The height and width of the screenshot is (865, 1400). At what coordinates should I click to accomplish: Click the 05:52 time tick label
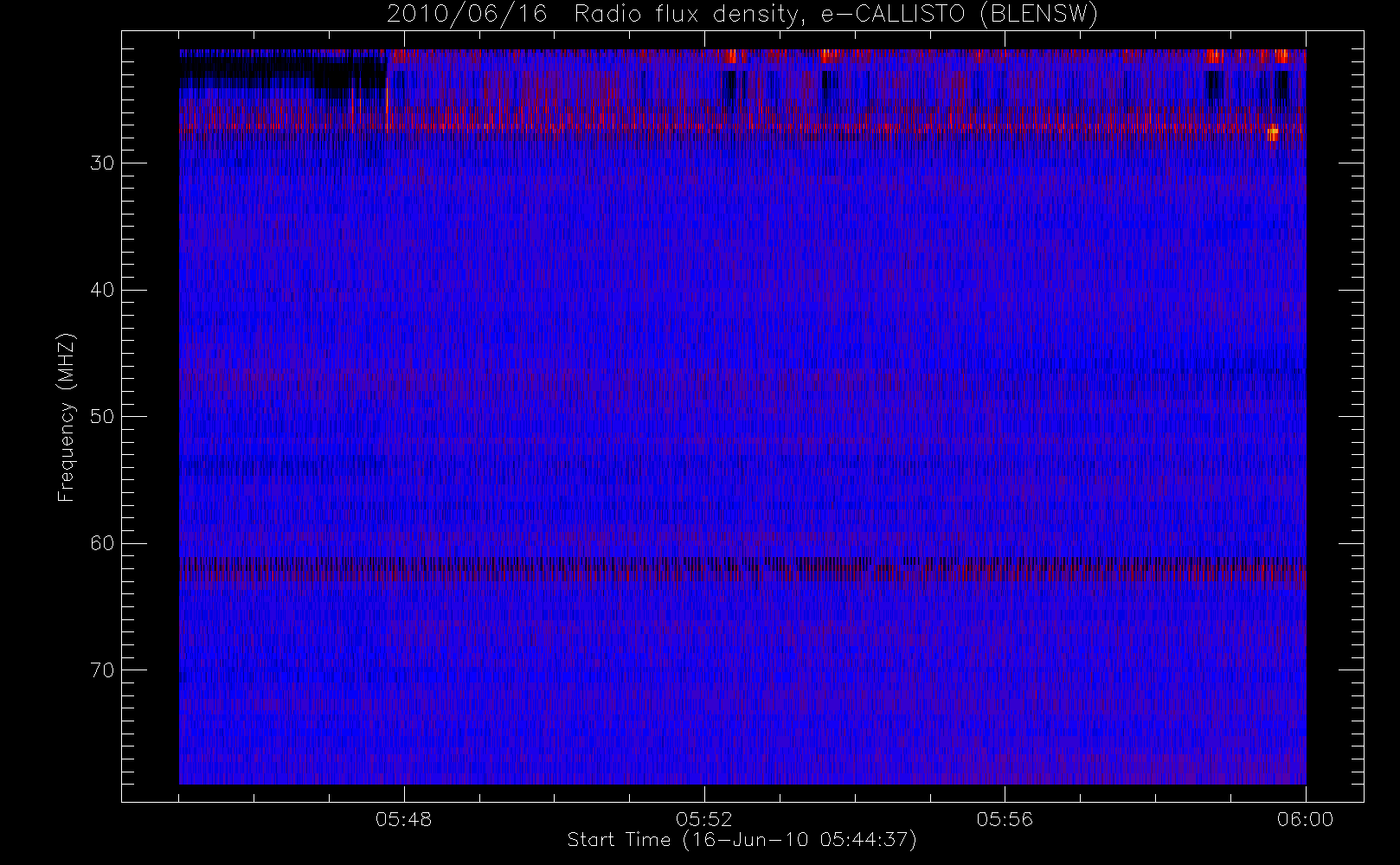[704, 819]
